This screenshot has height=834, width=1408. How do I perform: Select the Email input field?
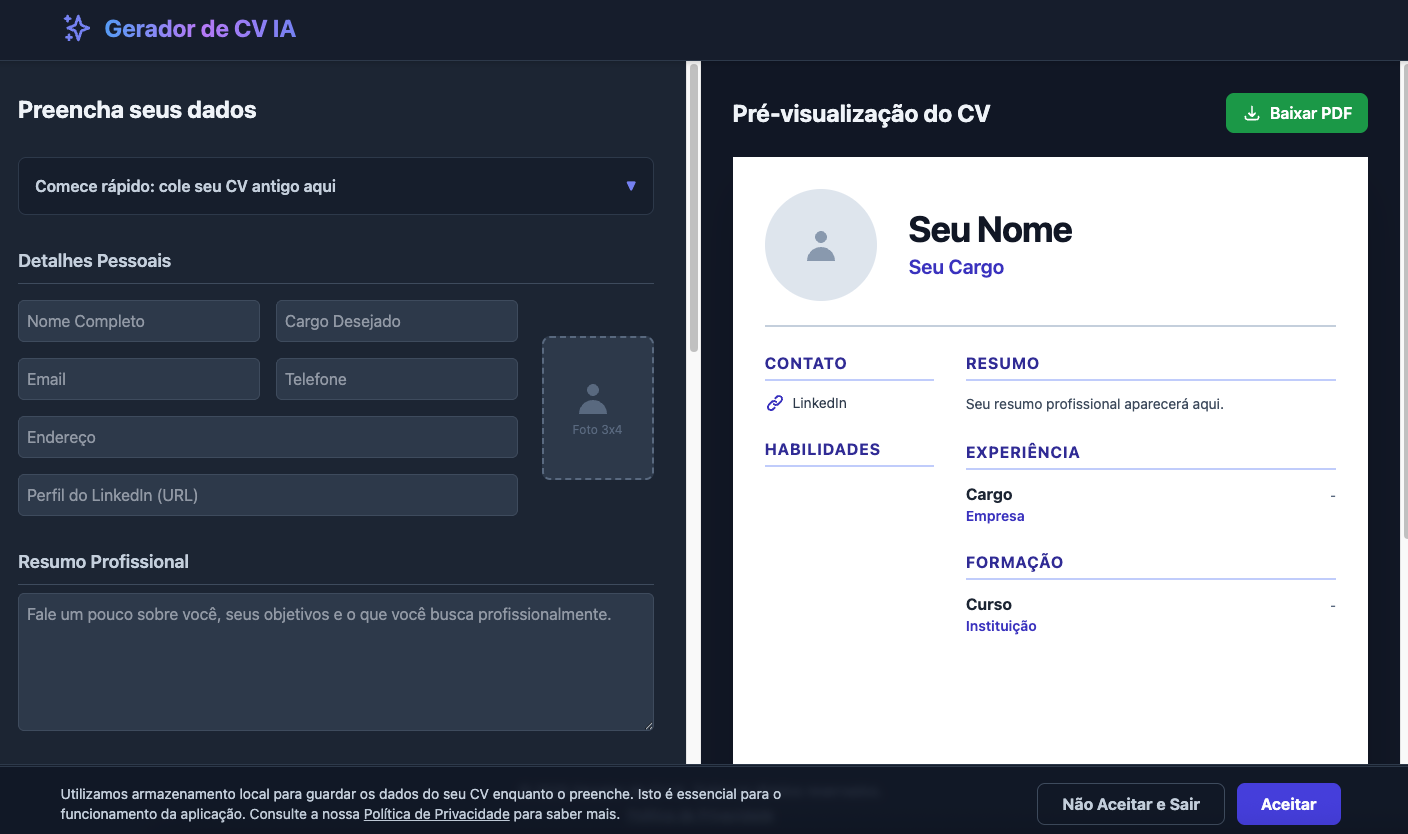139,379
